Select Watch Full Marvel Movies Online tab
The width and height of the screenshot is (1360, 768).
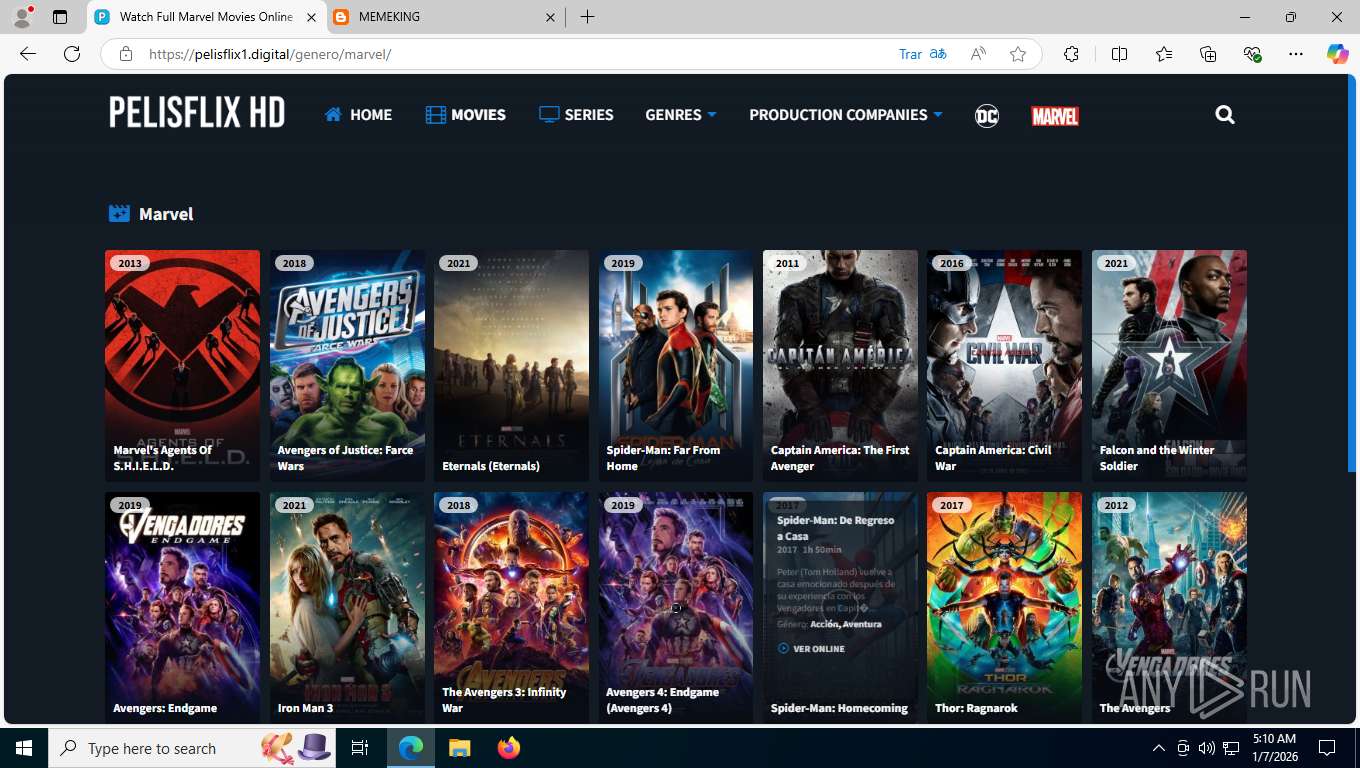pos(207,17)
